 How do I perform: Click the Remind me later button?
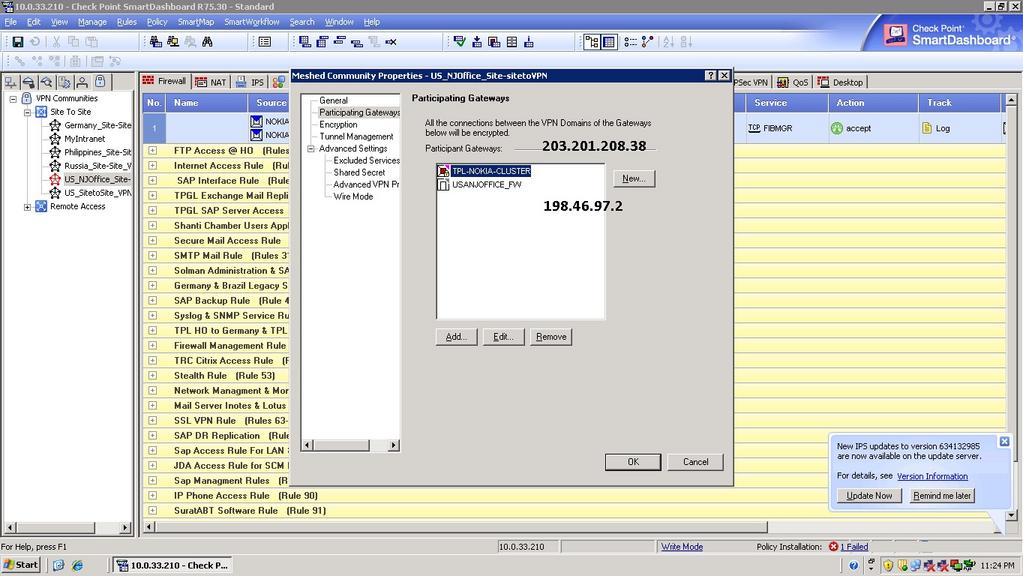[x=942, y=496]
